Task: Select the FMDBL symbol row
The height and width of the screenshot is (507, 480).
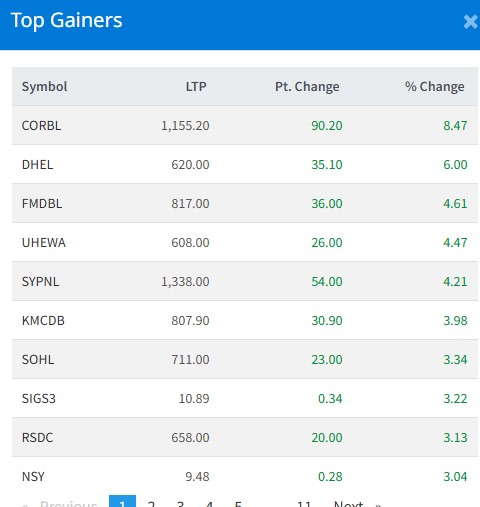Action: pyautogui.click(x=245, y=203)
